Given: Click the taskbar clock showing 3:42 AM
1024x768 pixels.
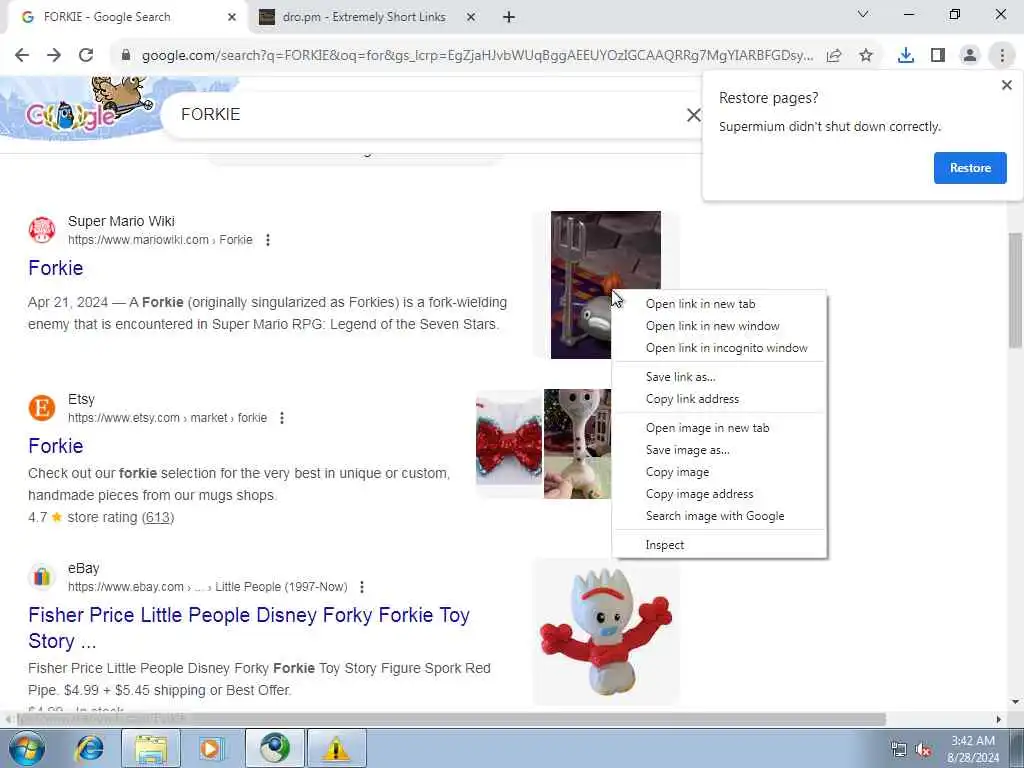Looking at the screenshot, I should (x=972, y=749).
